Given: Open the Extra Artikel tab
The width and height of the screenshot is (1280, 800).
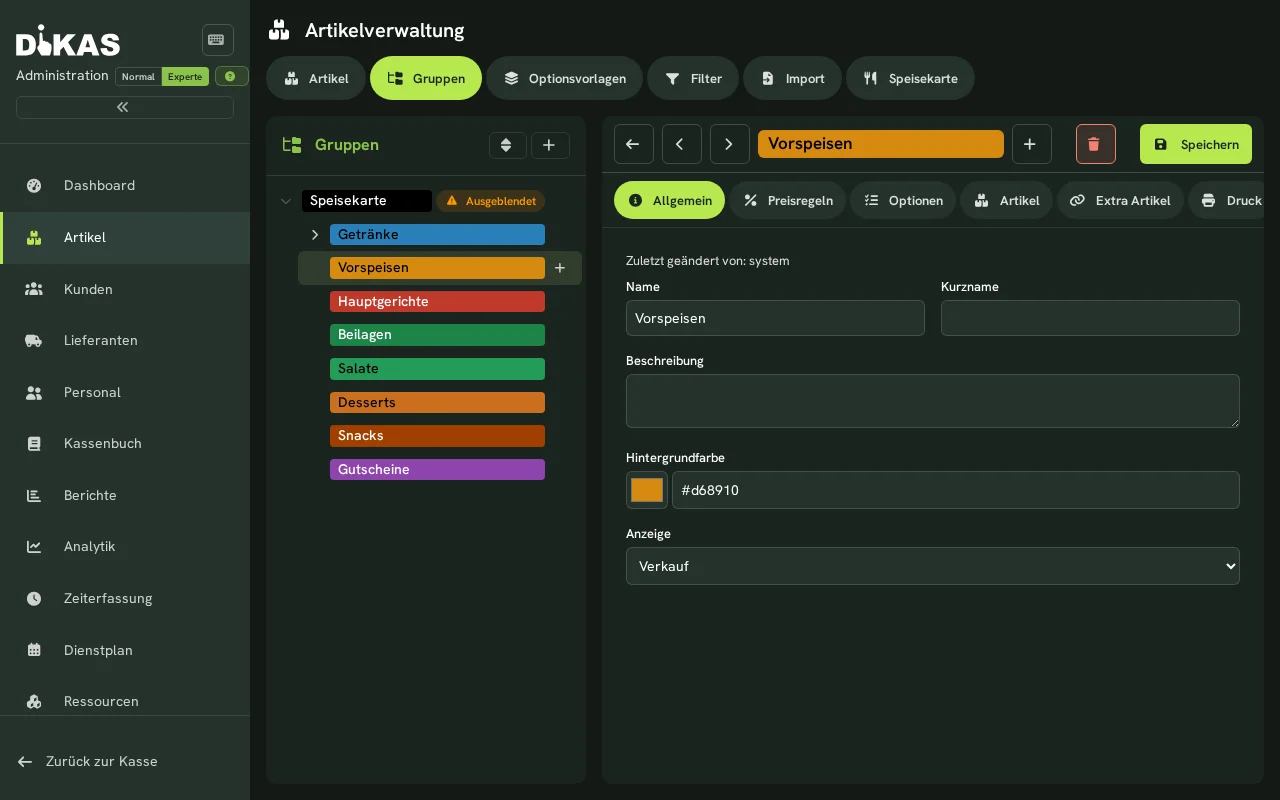Looking at the screenshot, I should tap(1120, 200).
